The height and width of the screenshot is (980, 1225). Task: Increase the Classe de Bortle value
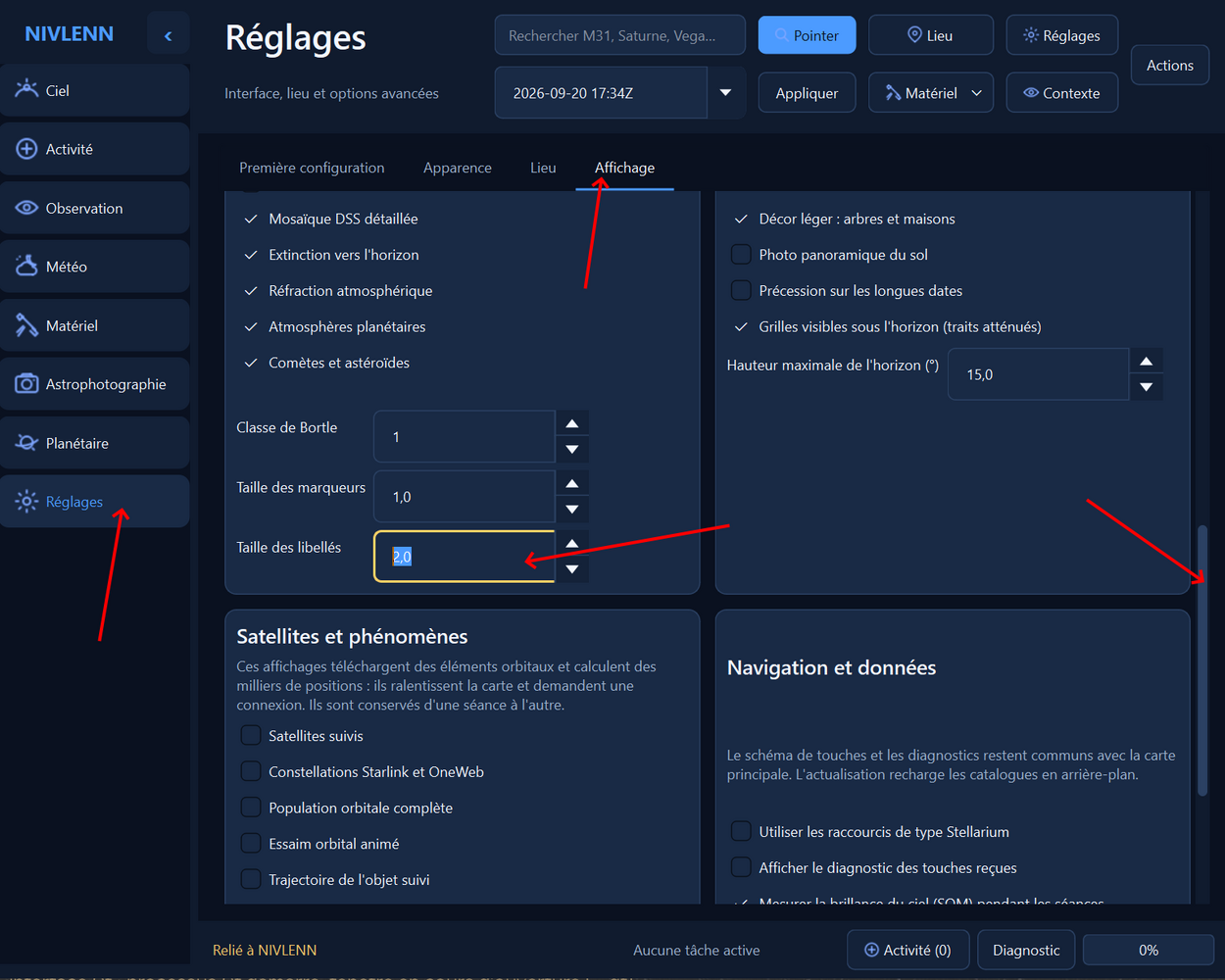(x=572, y=423)
